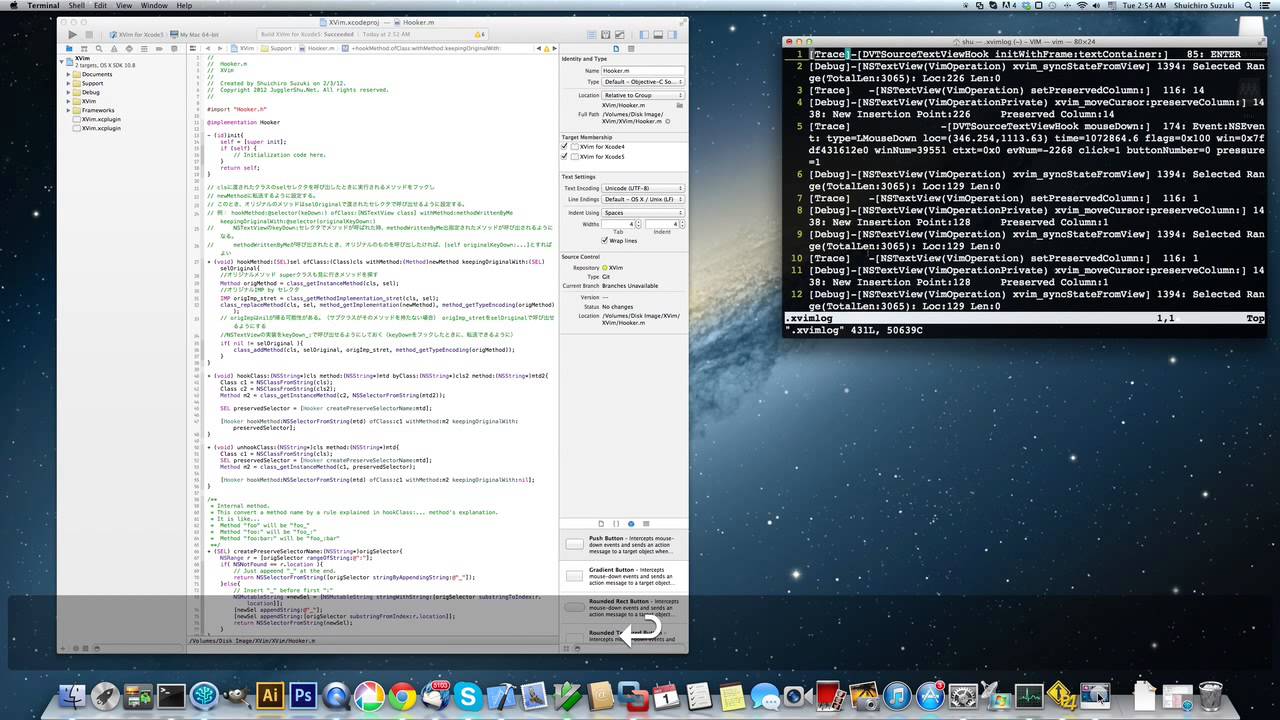Toggle the Wrap lines checkbox
Screen dimensions: 1280x720
605,240
